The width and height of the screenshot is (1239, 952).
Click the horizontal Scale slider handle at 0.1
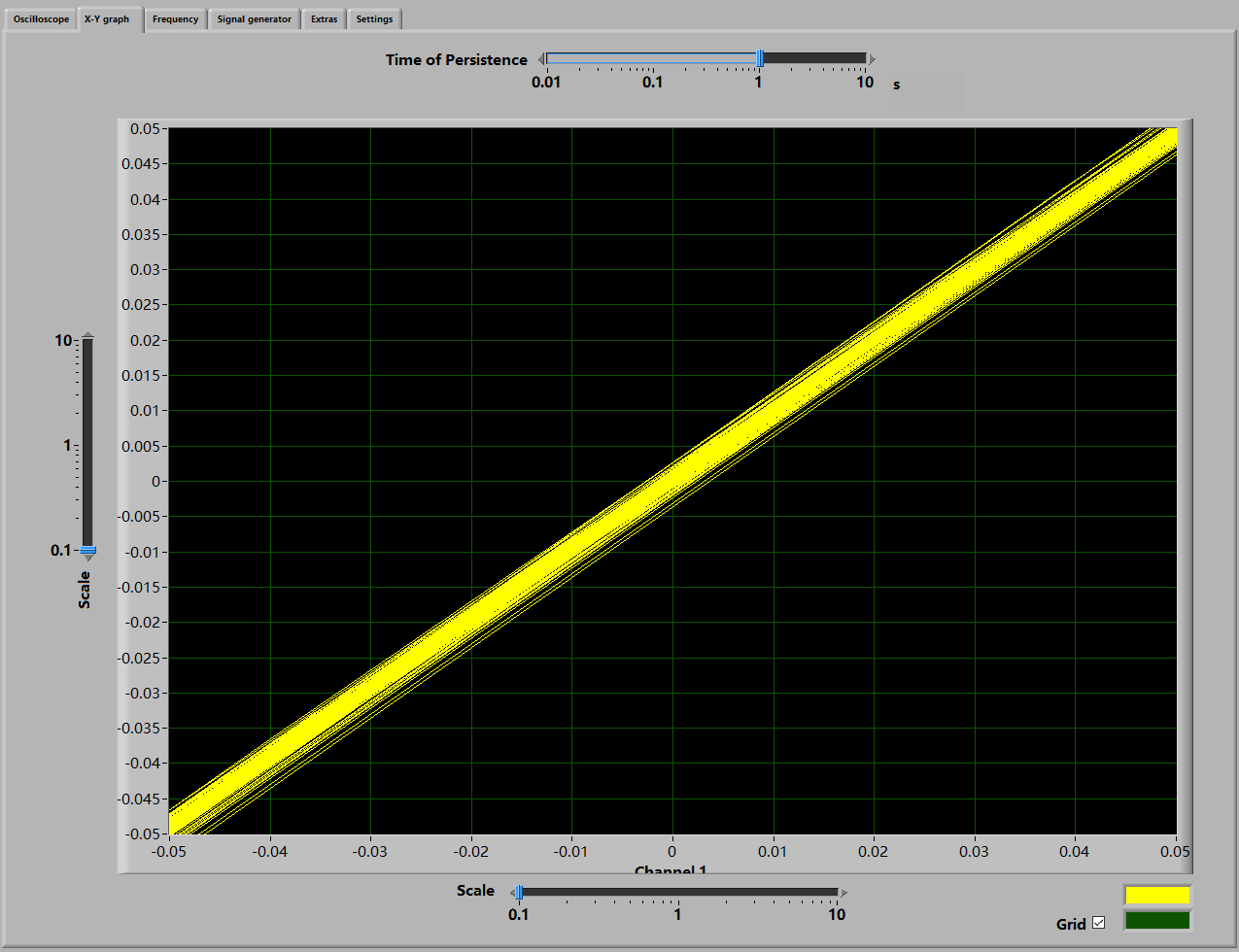point(520,892)
